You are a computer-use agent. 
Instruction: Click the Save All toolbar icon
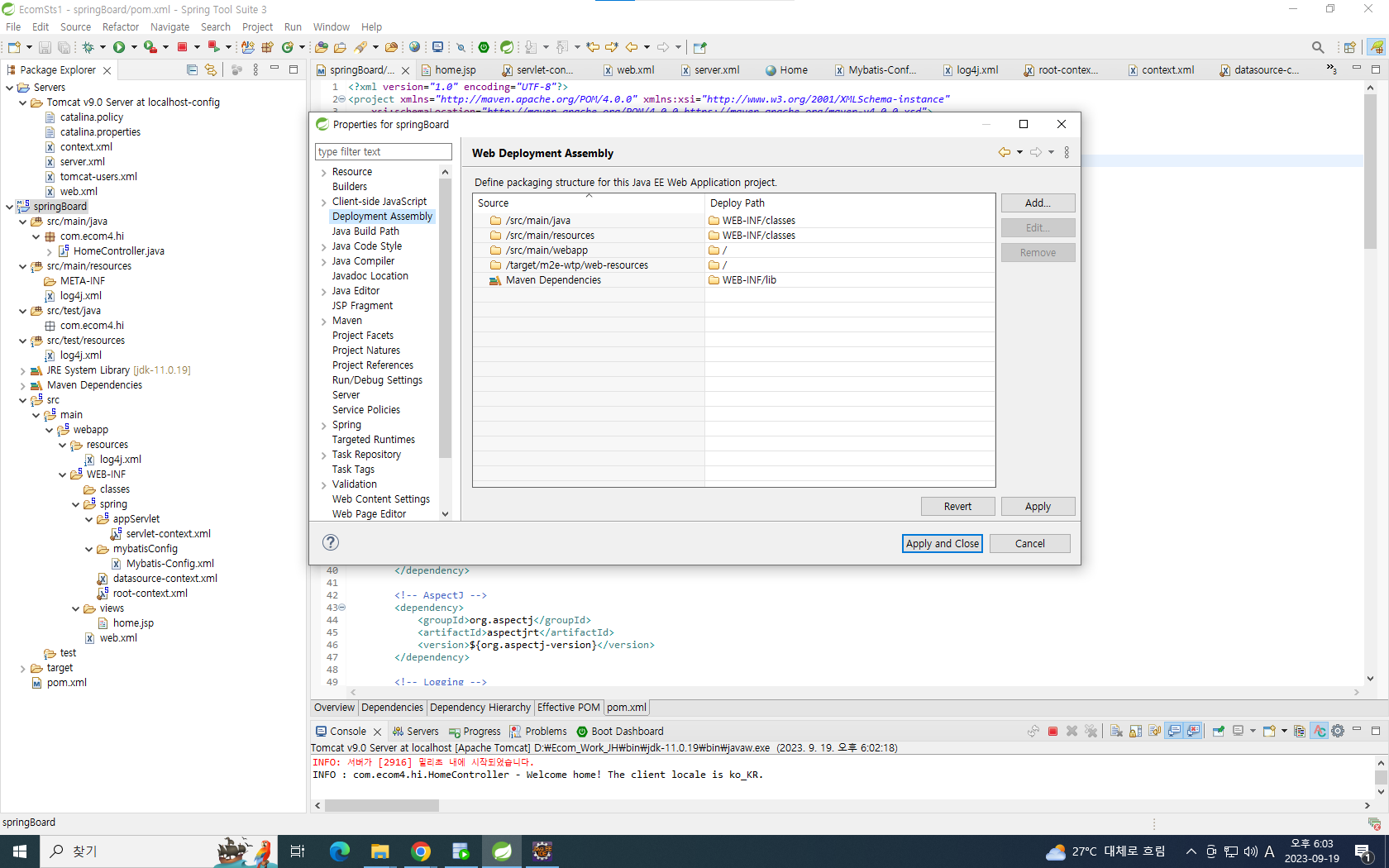coord(64,47)
